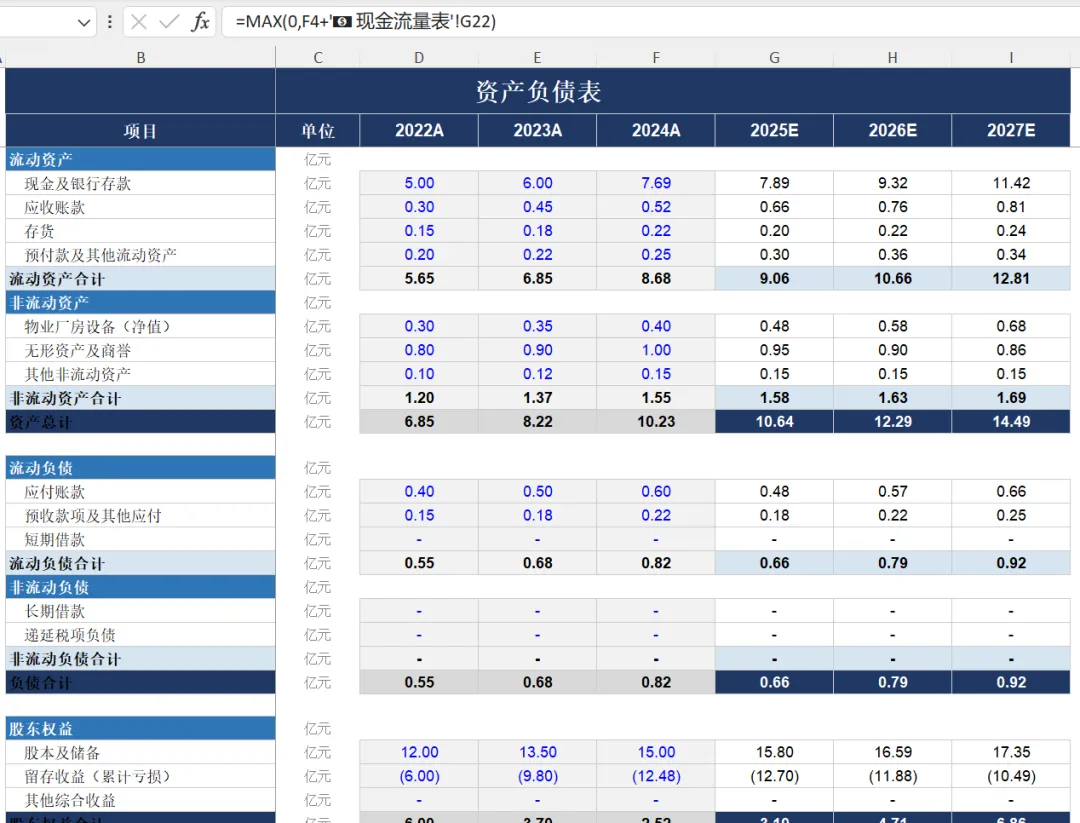This screenshot has width=1080, height=823.
Task: Select the 股本及储备 row label
Action: coord(141,752)
